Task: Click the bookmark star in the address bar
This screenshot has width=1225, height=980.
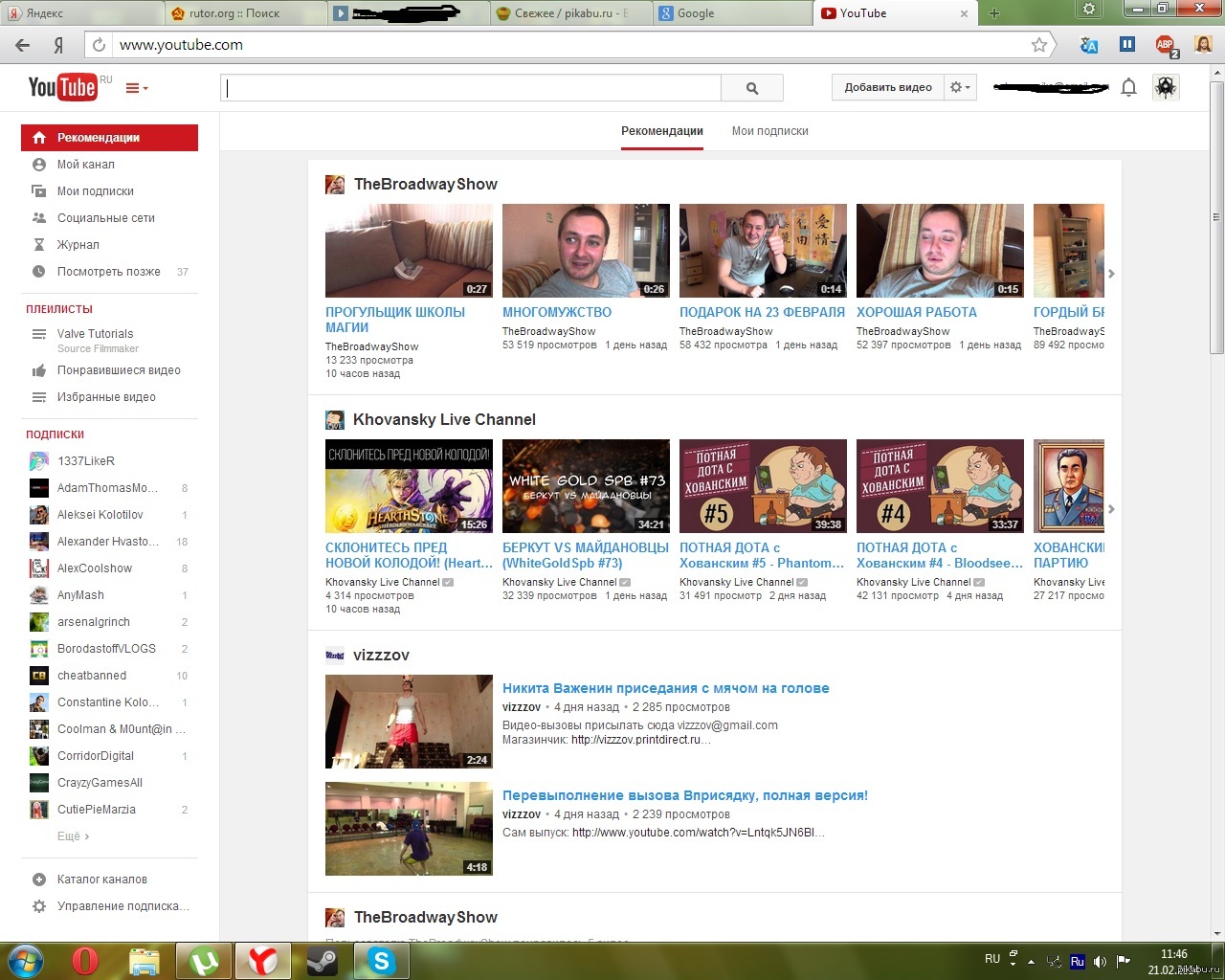Action: 1039,45
